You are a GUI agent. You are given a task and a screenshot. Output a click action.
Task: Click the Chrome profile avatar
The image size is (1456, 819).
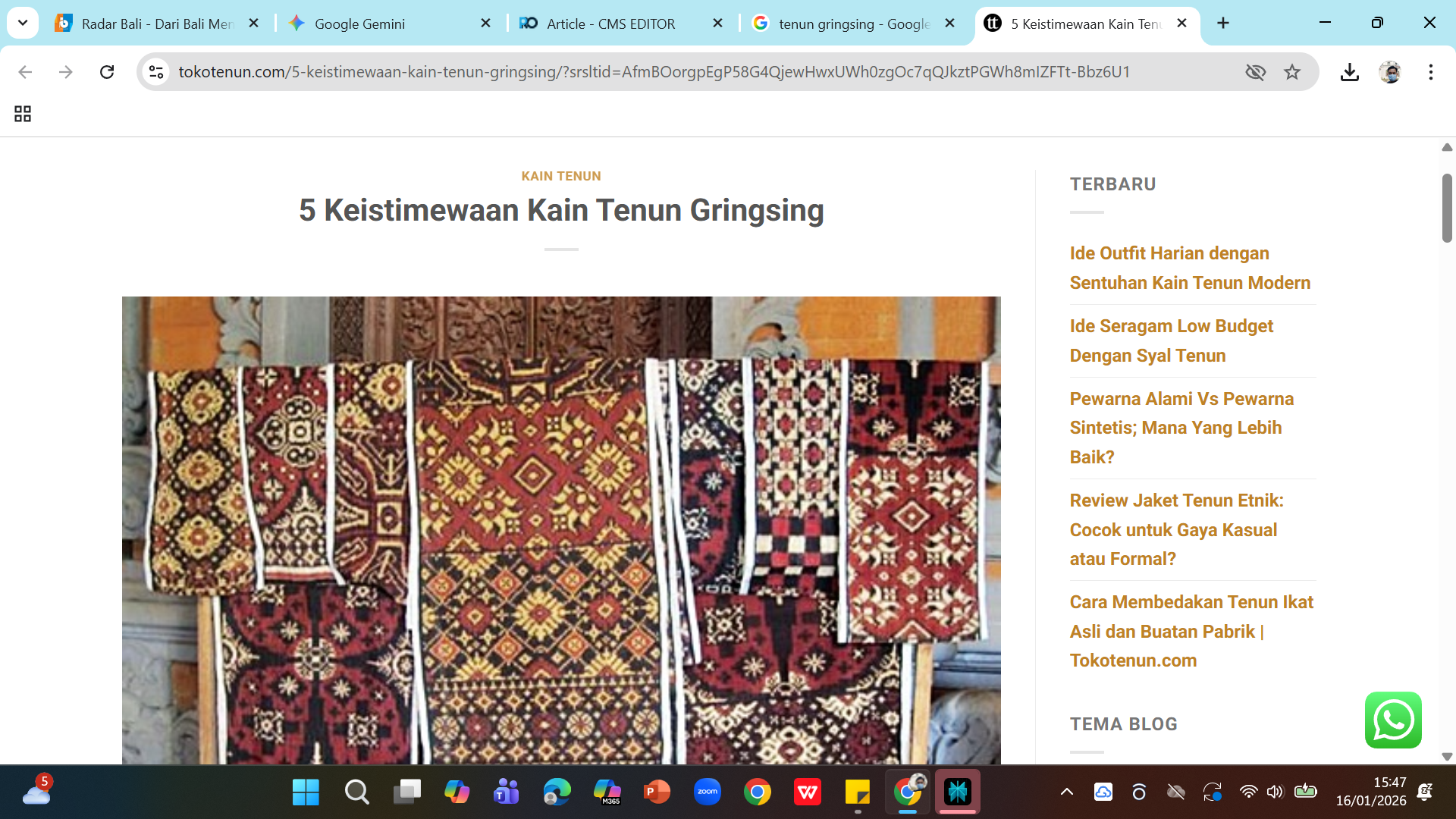click(1392, 72)
